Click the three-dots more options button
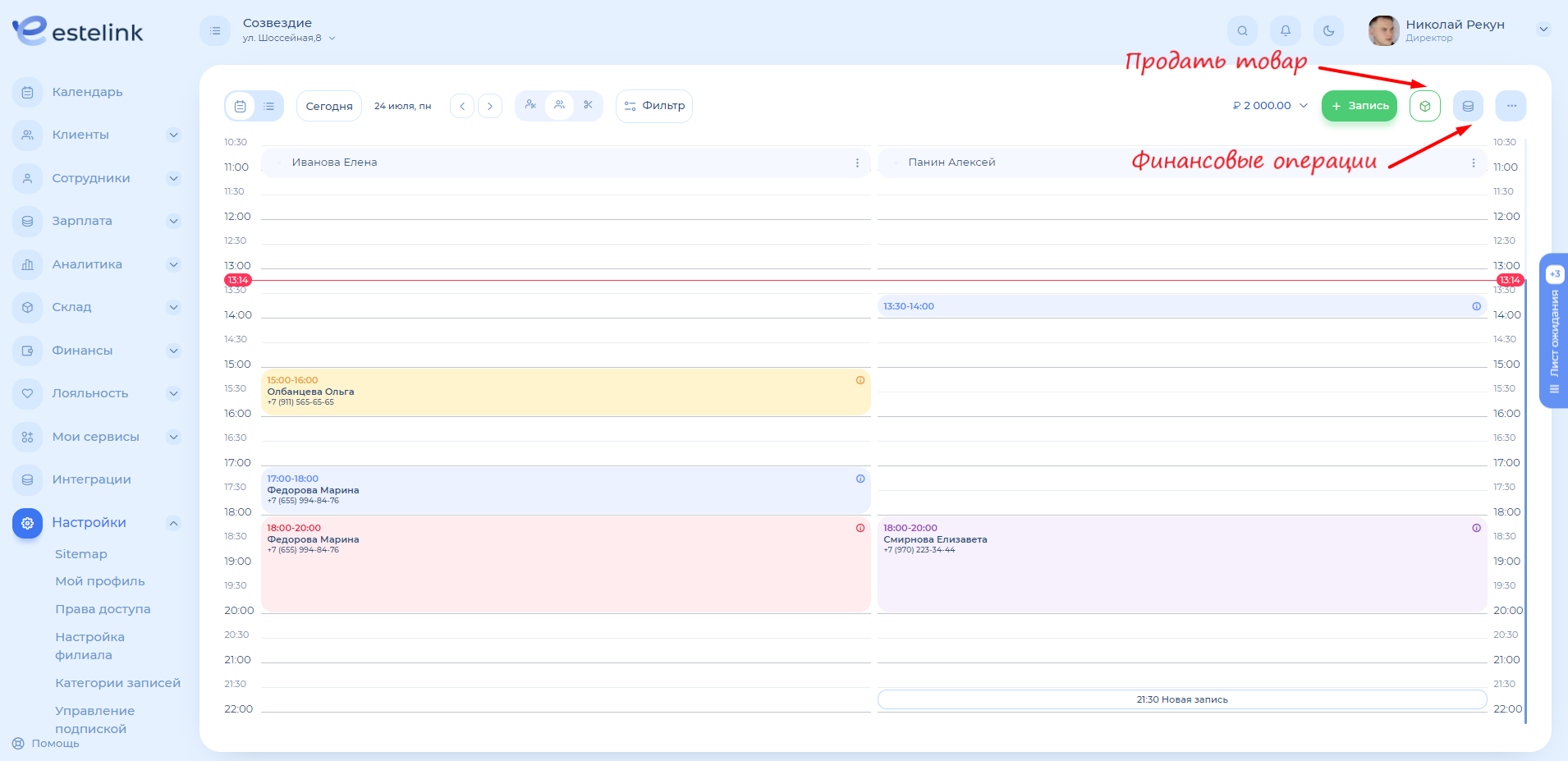This screenshot has width=1568, height=761. pos(1511,106)
